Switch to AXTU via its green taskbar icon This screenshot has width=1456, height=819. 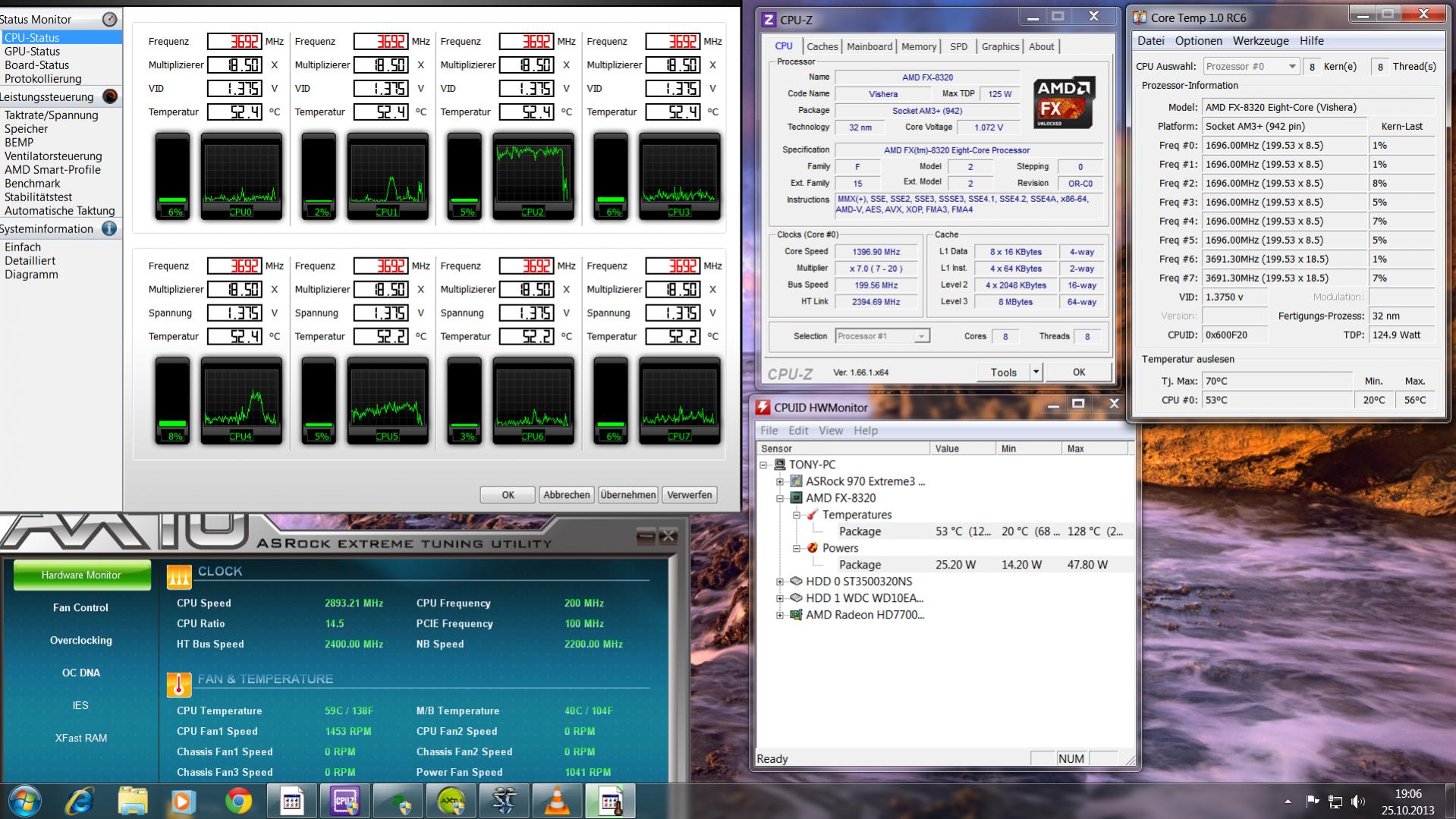click(x=451, y=802)
